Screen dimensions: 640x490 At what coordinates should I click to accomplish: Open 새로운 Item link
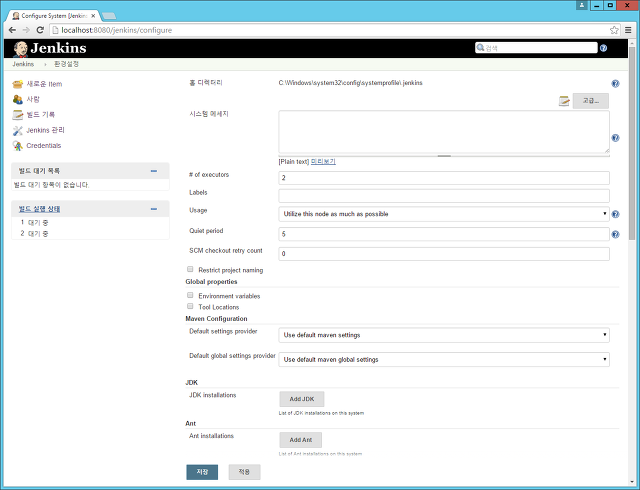(44, 84)
